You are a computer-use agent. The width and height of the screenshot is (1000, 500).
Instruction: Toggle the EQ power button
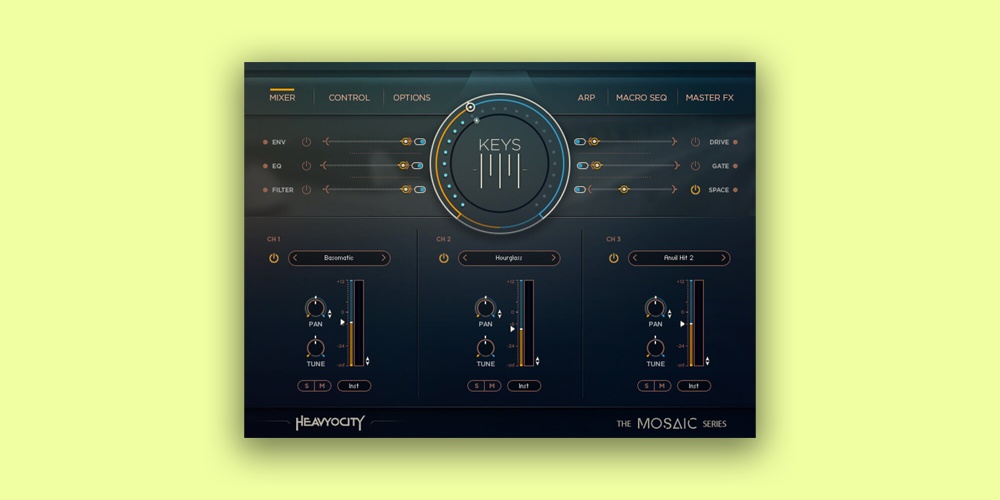[x=306, y=166]
